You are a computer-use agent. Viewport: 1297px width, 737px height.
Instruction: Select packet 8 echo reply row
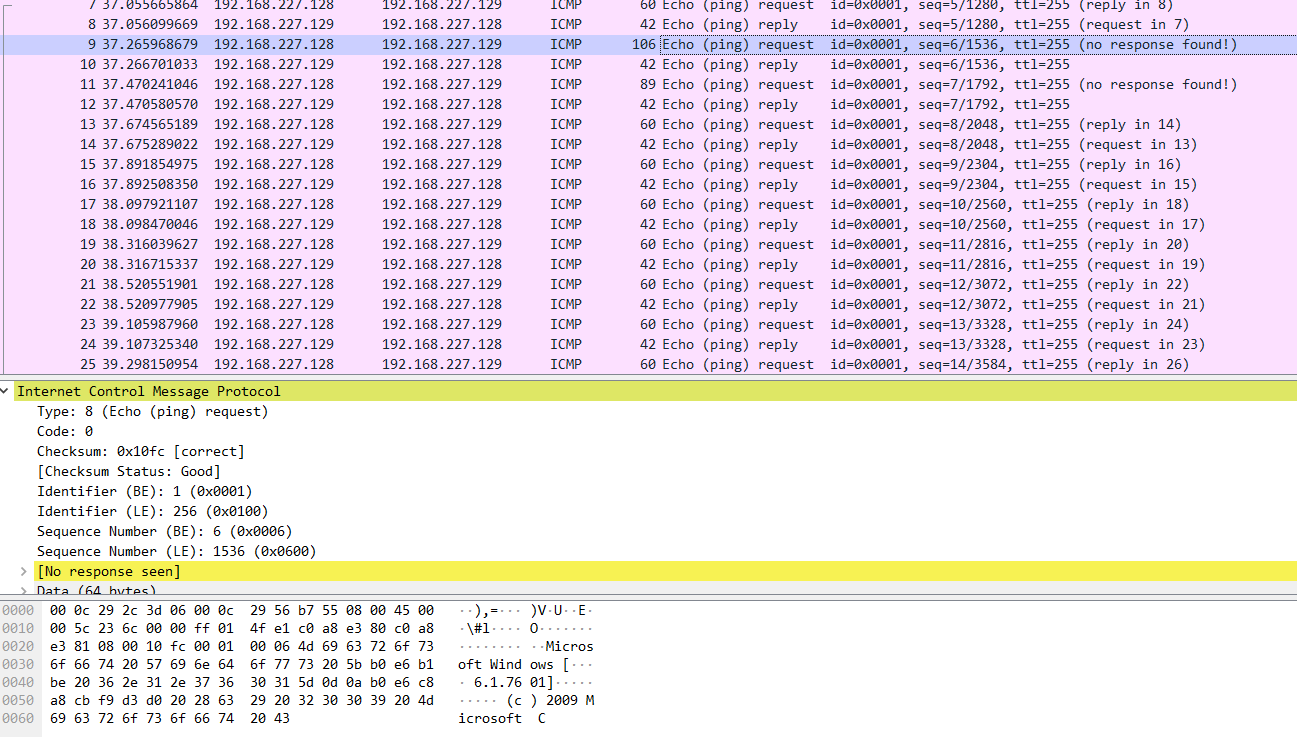[648, 24]
